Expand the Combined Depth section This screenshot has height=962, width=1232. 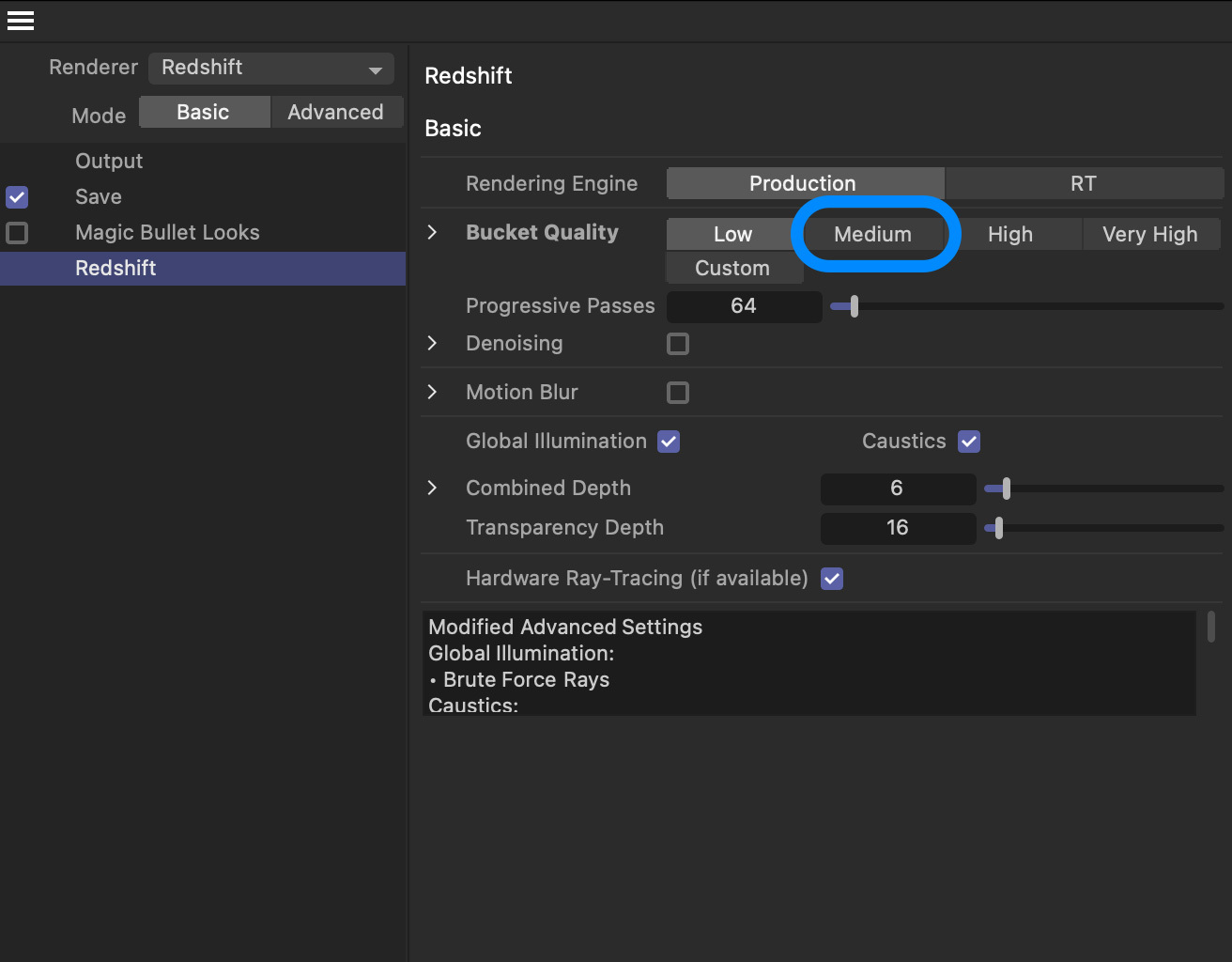click(x=432, y=488)
